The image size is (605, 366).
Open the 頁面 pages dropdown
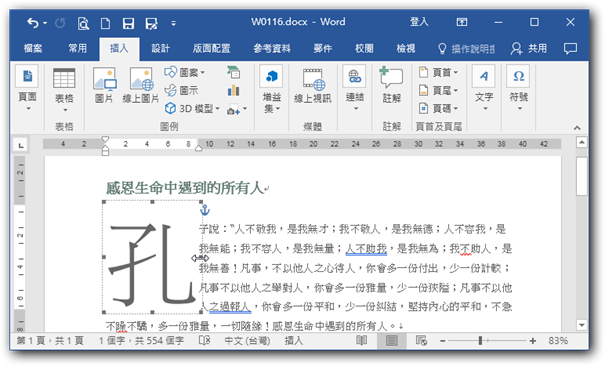pos(27,89)
